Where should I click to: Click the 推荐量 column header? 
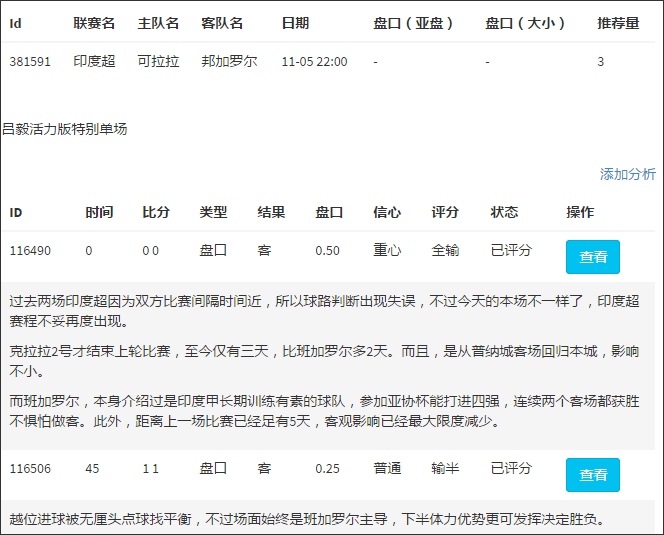pyautogui.click(x=618, y=23)
